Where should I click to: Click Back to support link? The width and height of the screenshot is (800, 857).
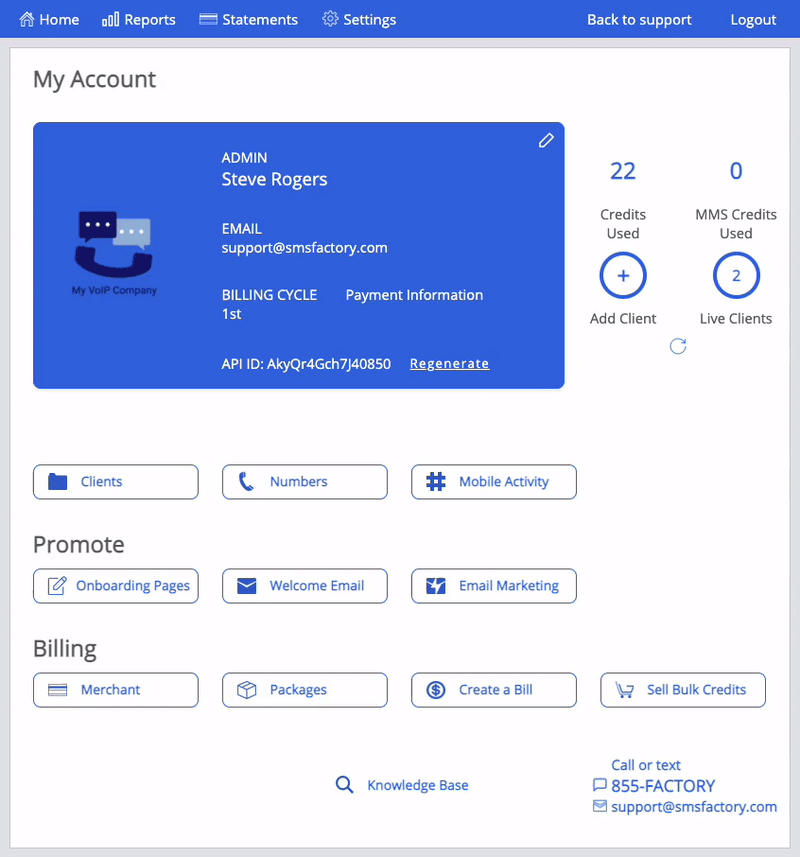coord(639,19)
